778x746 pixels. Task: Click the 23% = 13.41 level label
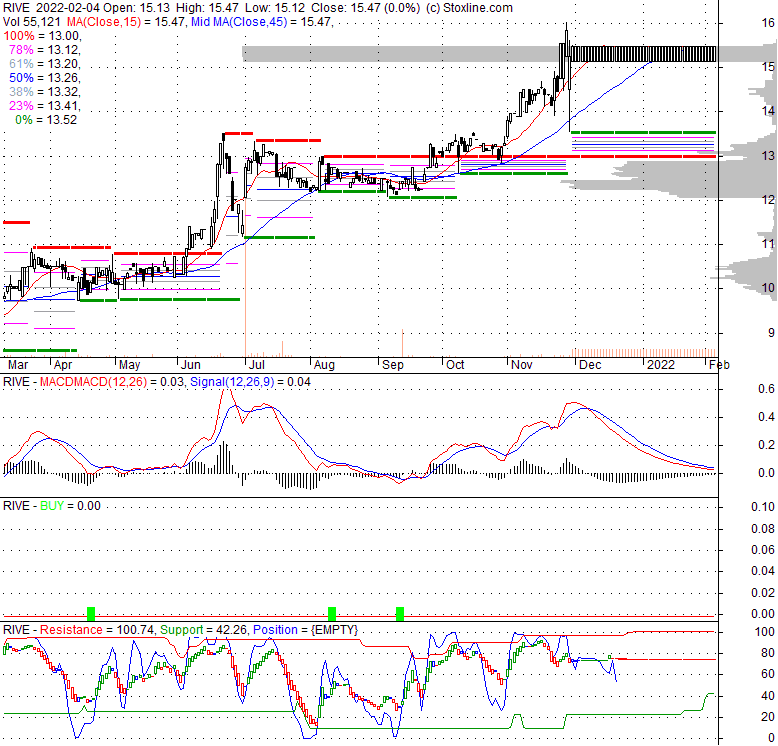[45, 106]
